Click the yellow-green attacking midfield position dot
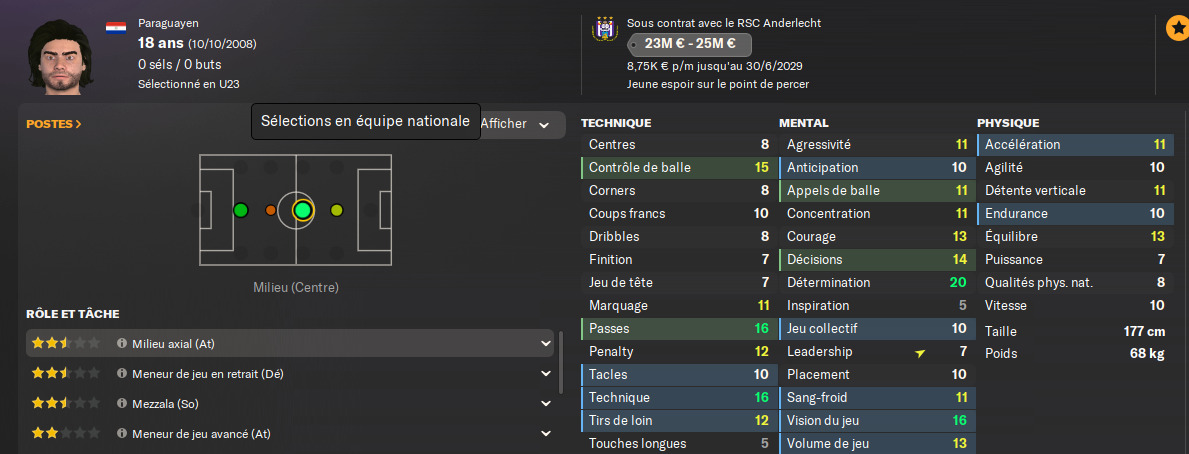 coord(336,210)
